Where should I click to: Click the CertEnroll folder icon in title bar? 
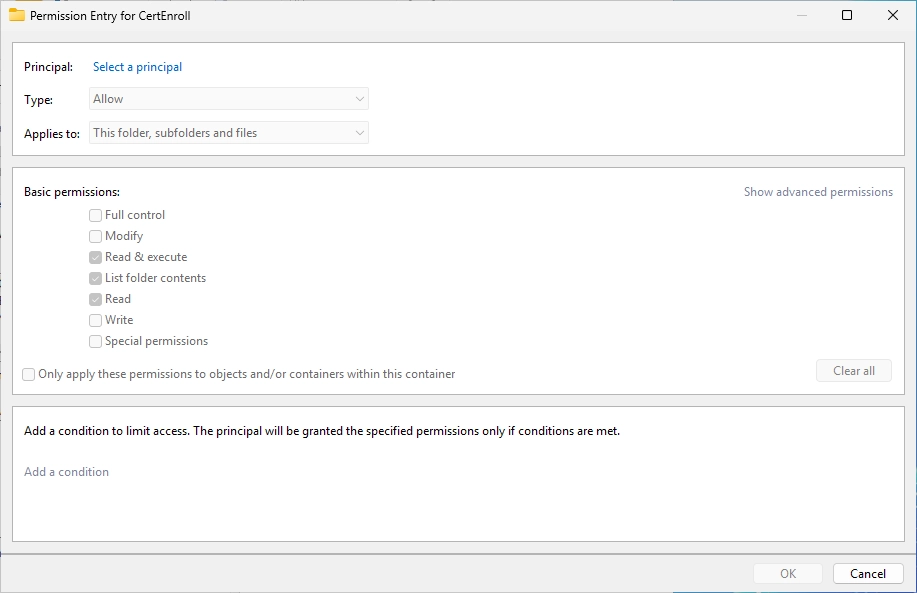(x=16, y=15)
